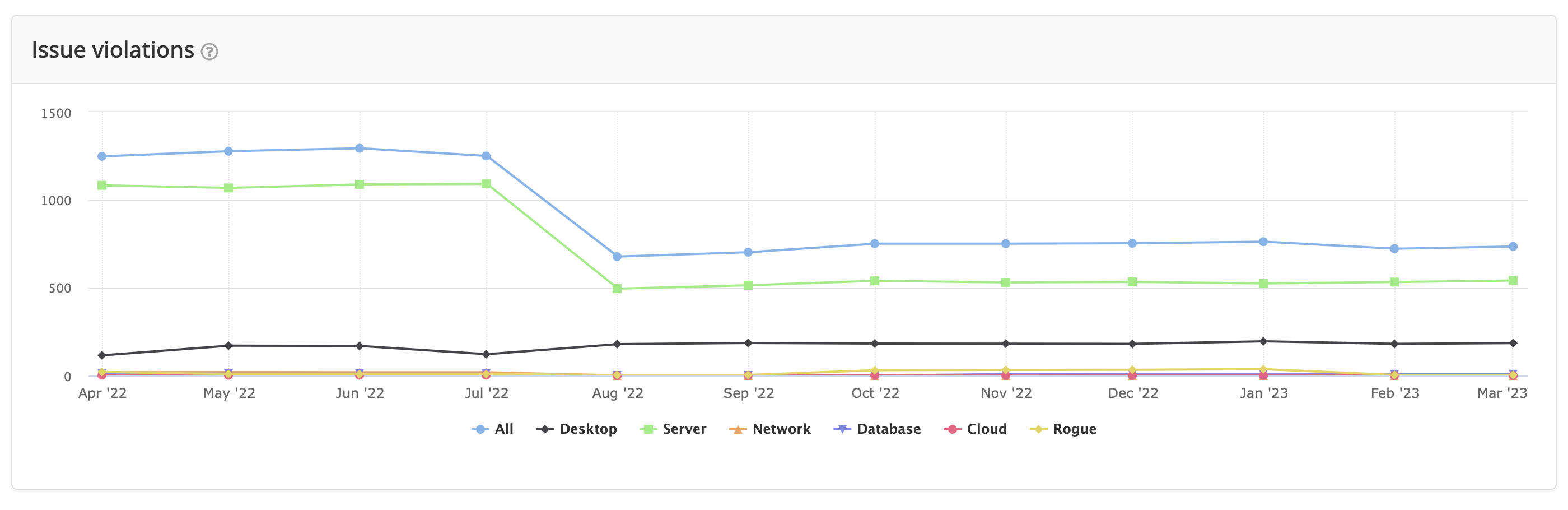Click the Server data point at Oct '22

[x=875, y=281]
